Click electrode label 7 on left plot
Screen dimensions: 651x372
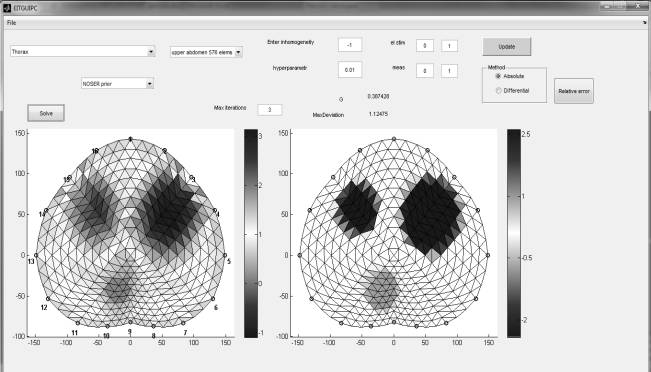(185, 333)
